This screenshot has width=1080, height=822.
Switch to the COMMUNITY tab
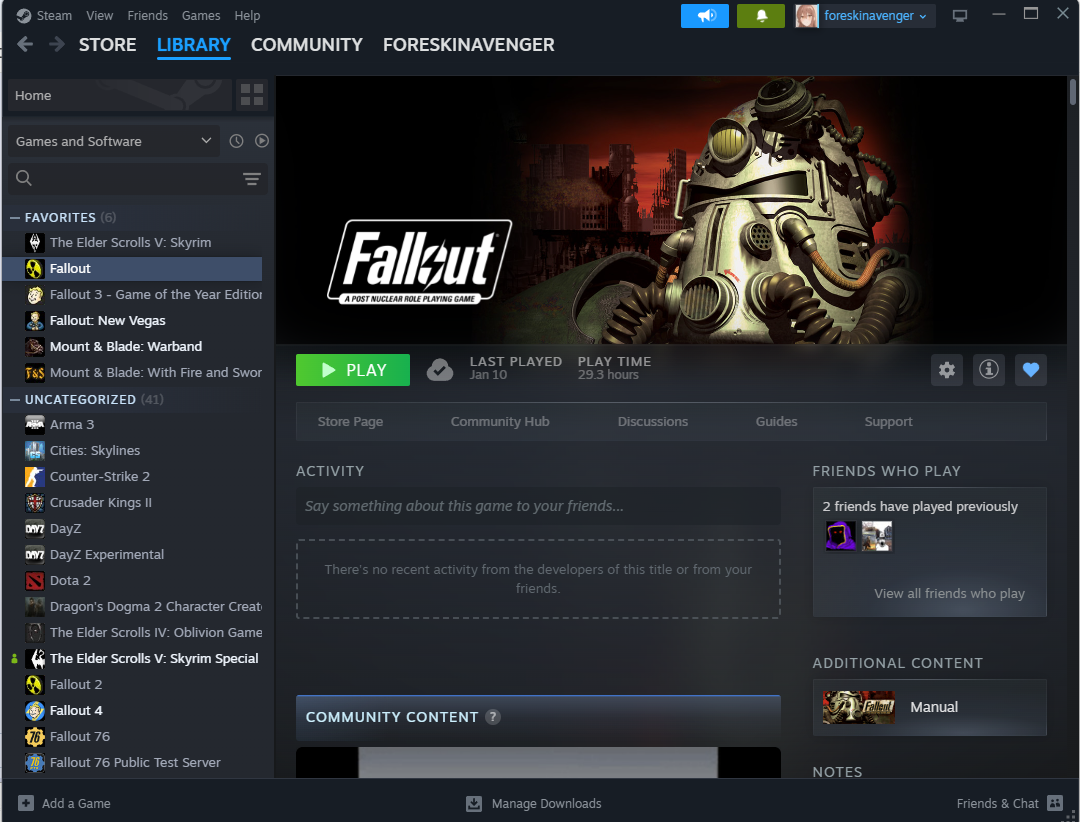pos(307,45)
